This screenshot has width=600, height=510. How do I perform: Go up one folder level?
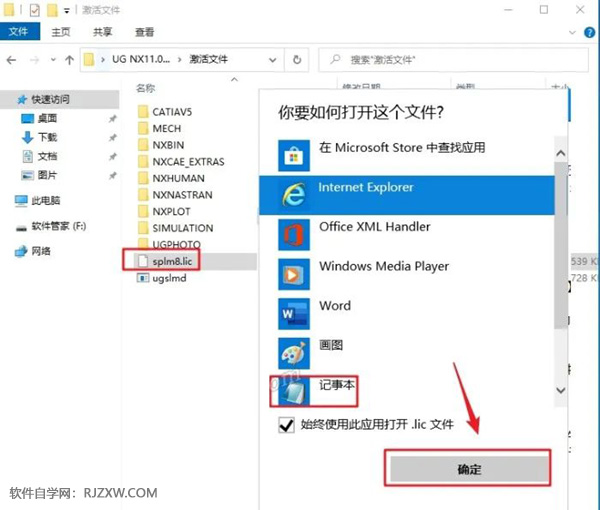coord(69,60)
